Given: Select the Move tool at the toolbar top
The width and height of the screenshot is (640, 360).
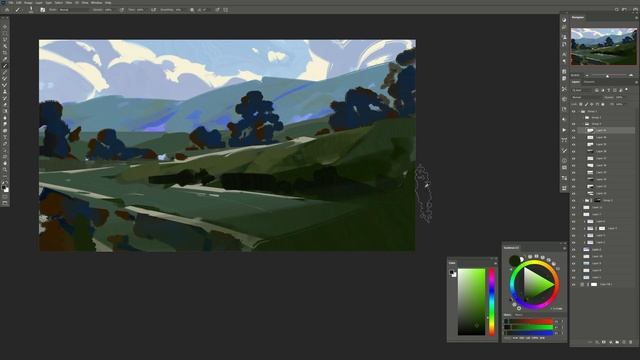Looking at the screenshot, I should 5,27.
